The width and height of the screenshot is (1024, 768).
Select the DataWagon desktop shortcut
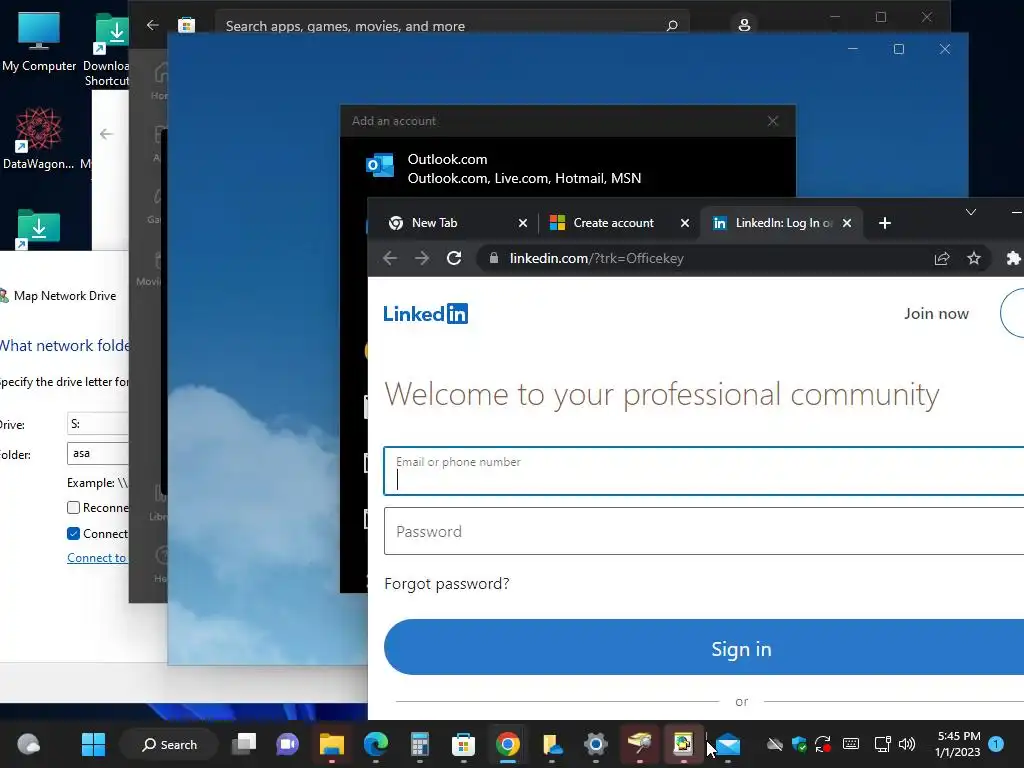[39, 139]
